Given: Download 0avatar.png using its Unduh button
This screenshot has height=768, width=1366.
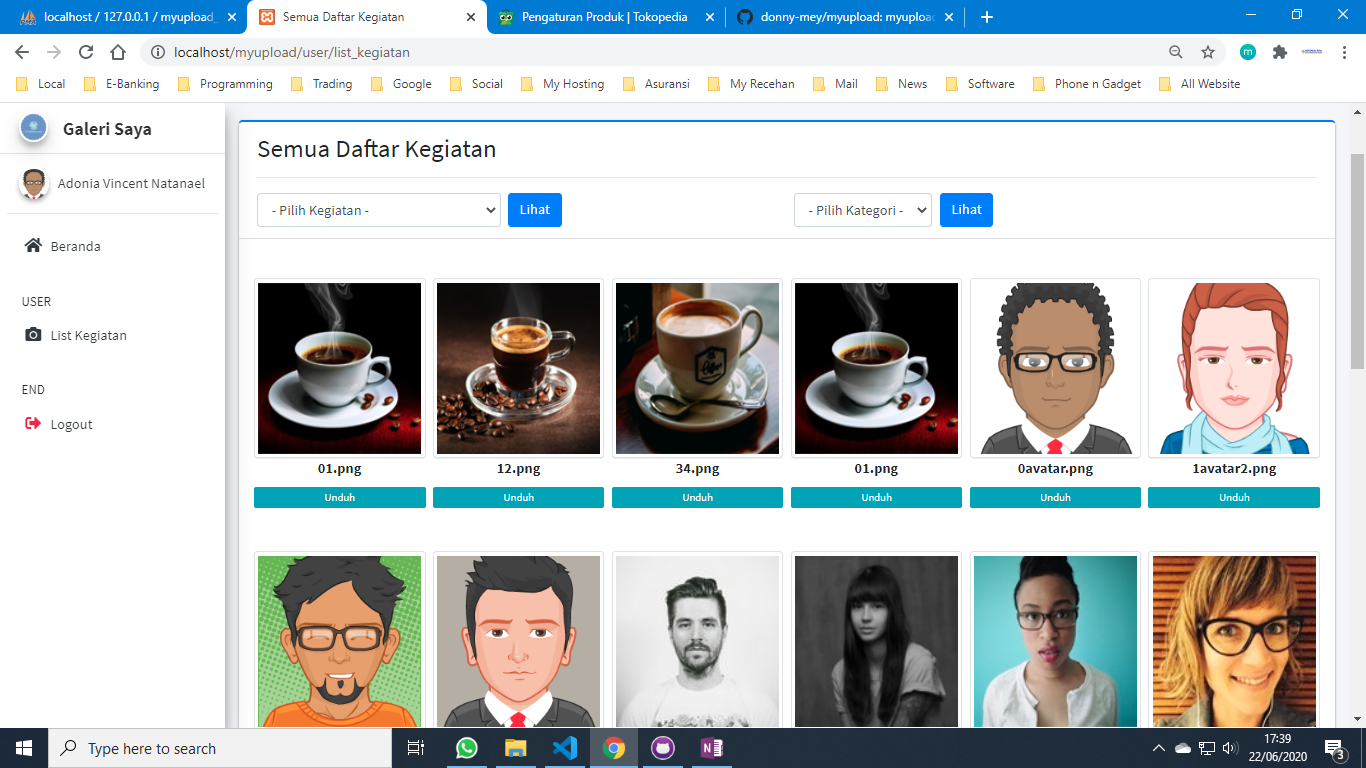Looking at the screenshot, I should click(1055, 497).
